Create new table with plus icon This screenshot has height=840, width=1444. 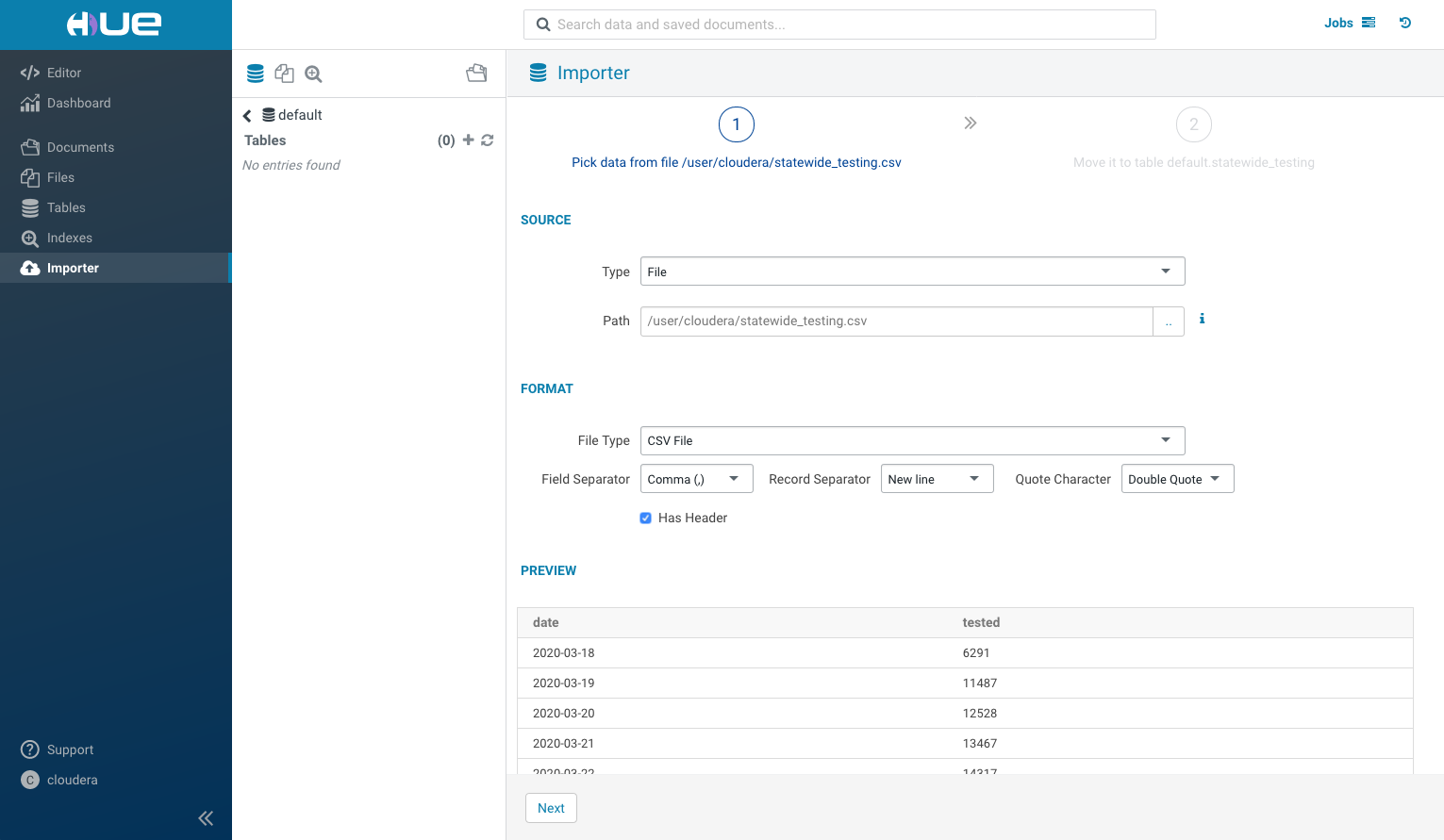(468, 140)
